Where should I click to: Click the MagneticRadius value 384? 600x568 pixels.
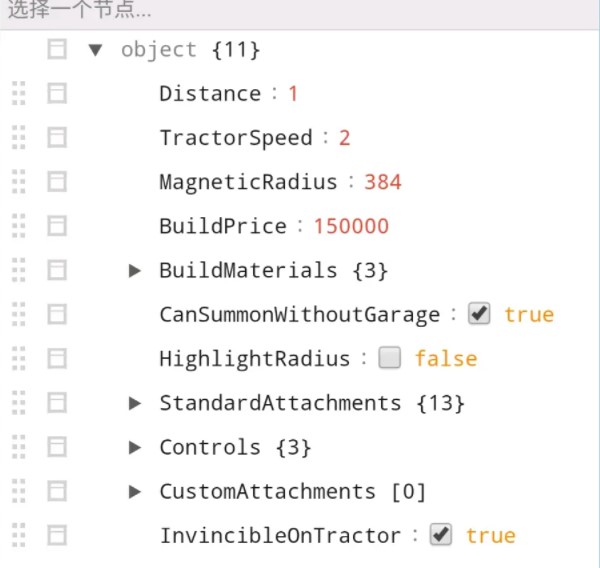(383, 182)
